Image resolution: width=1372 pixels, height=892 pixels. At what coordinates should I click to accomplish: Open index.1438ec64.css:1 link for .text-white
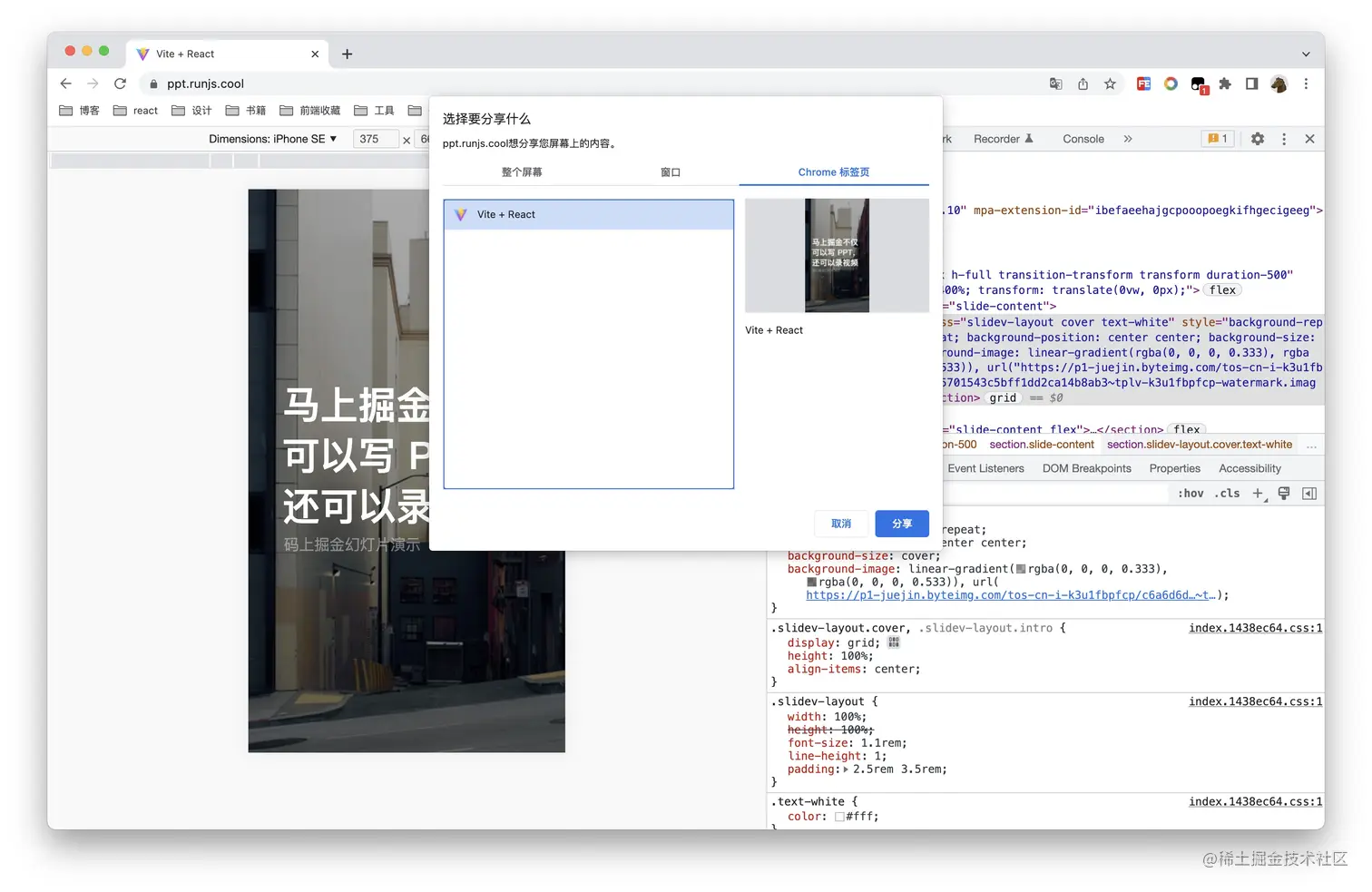click(1255, 801)
